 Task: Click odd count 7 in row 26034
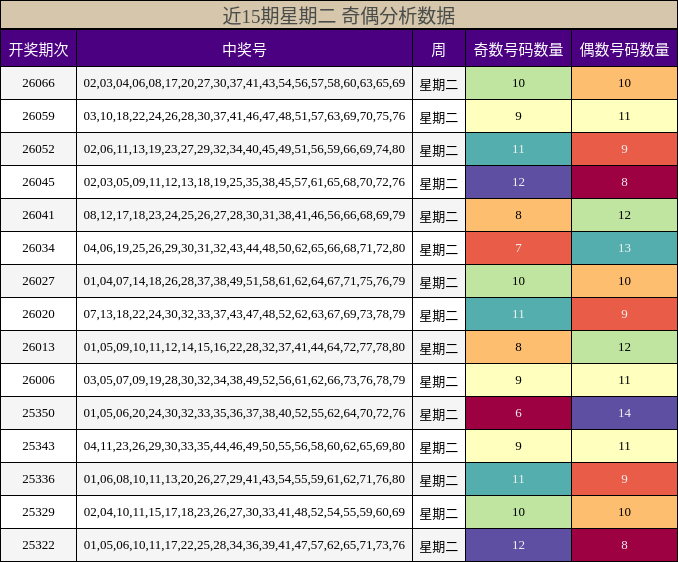pos(518,248)
